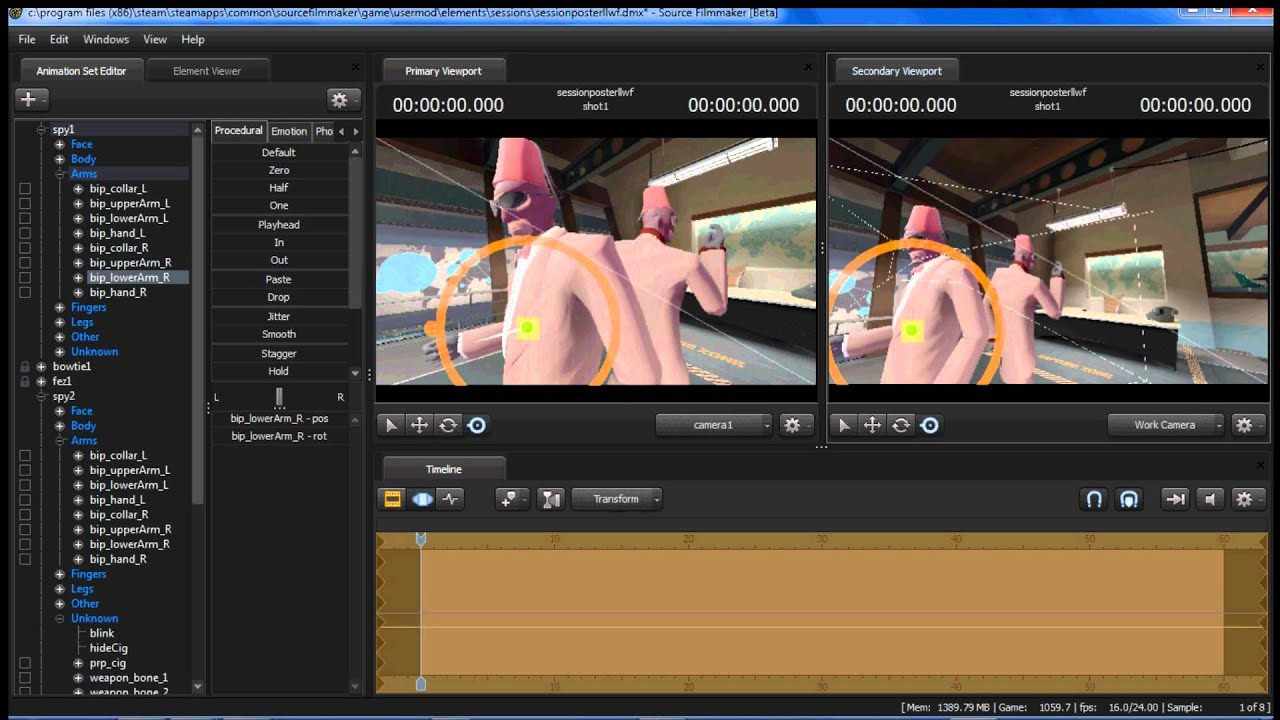Open the View menu
The height and width of the screenshot is (720, 1280).
coord(155,39)
